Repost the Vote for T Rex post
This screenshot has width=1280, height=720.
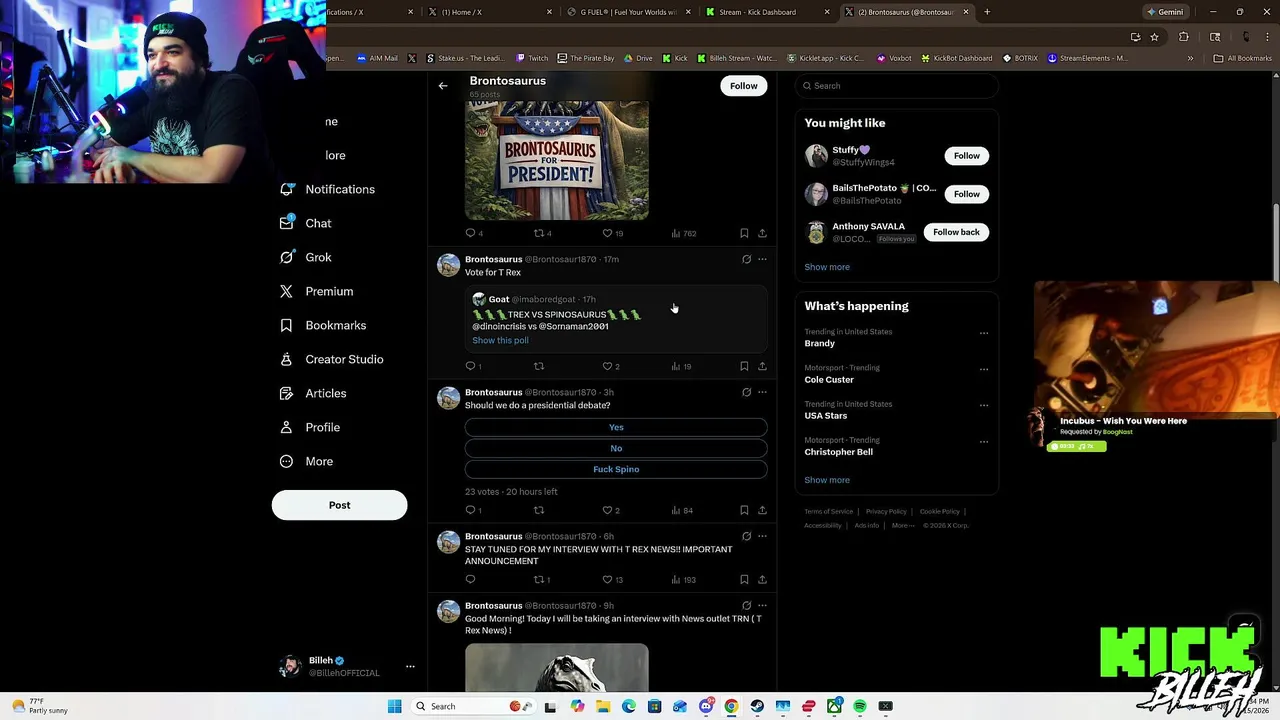(539, 366)
